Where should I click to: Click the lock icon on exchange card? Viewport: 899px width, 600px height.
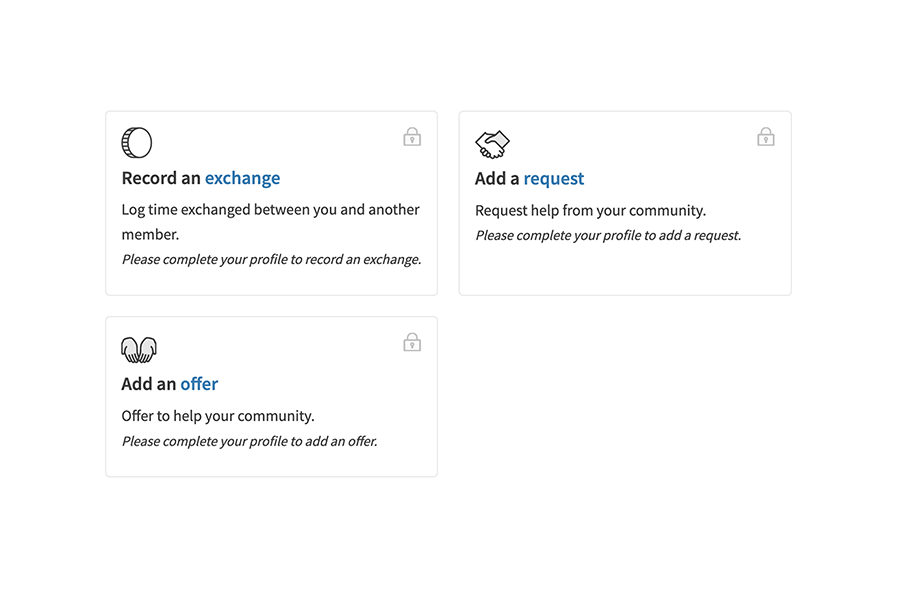412,137
